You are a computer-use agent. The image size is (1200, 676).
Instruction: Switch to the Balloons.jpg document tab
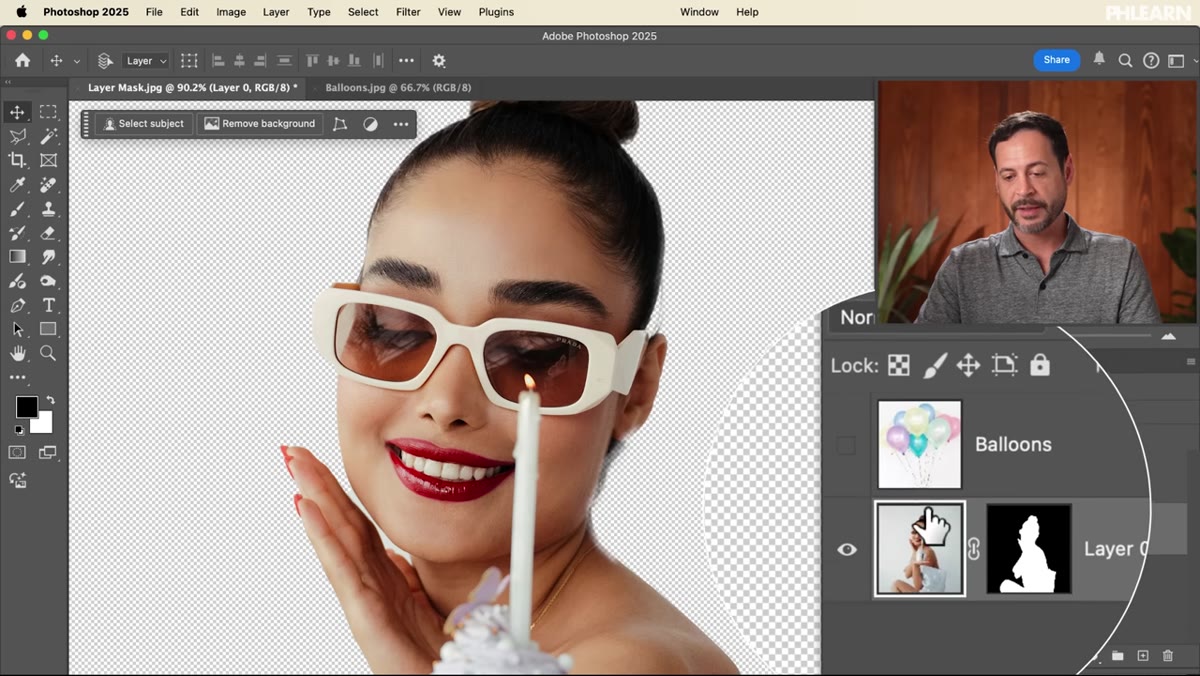click(398, 88)
